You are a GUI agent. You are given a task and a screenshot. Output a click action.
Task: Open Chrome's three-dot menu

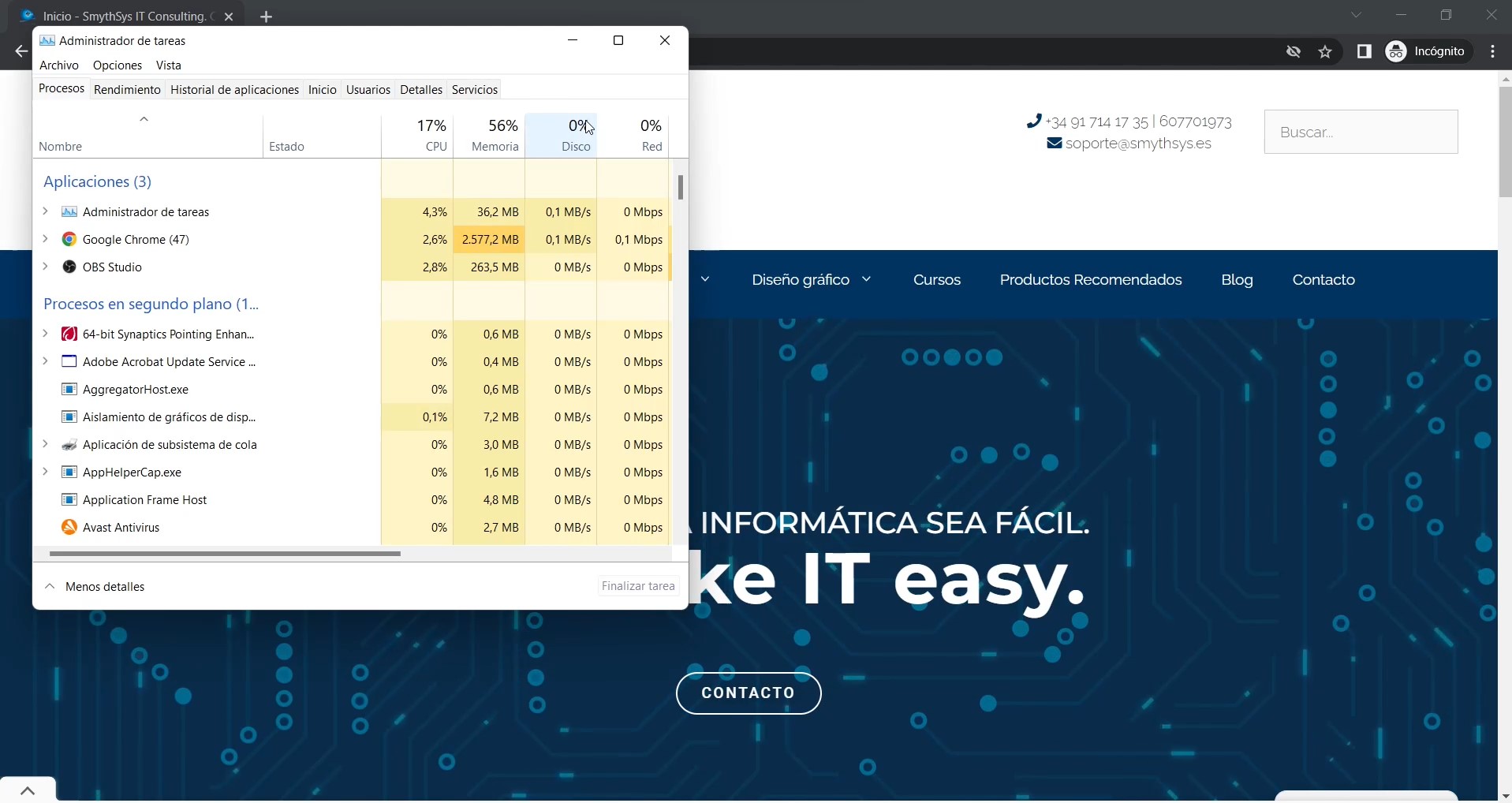click(x=1494, y=52)
